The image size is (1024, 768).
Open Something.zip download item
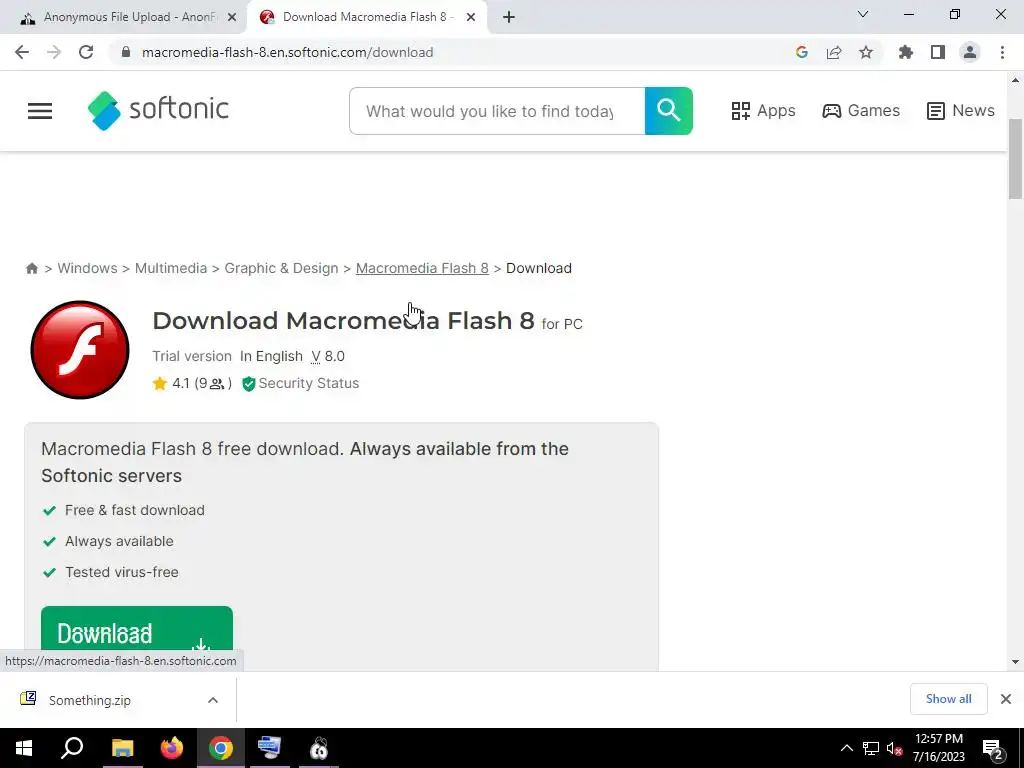coord(90,700)
